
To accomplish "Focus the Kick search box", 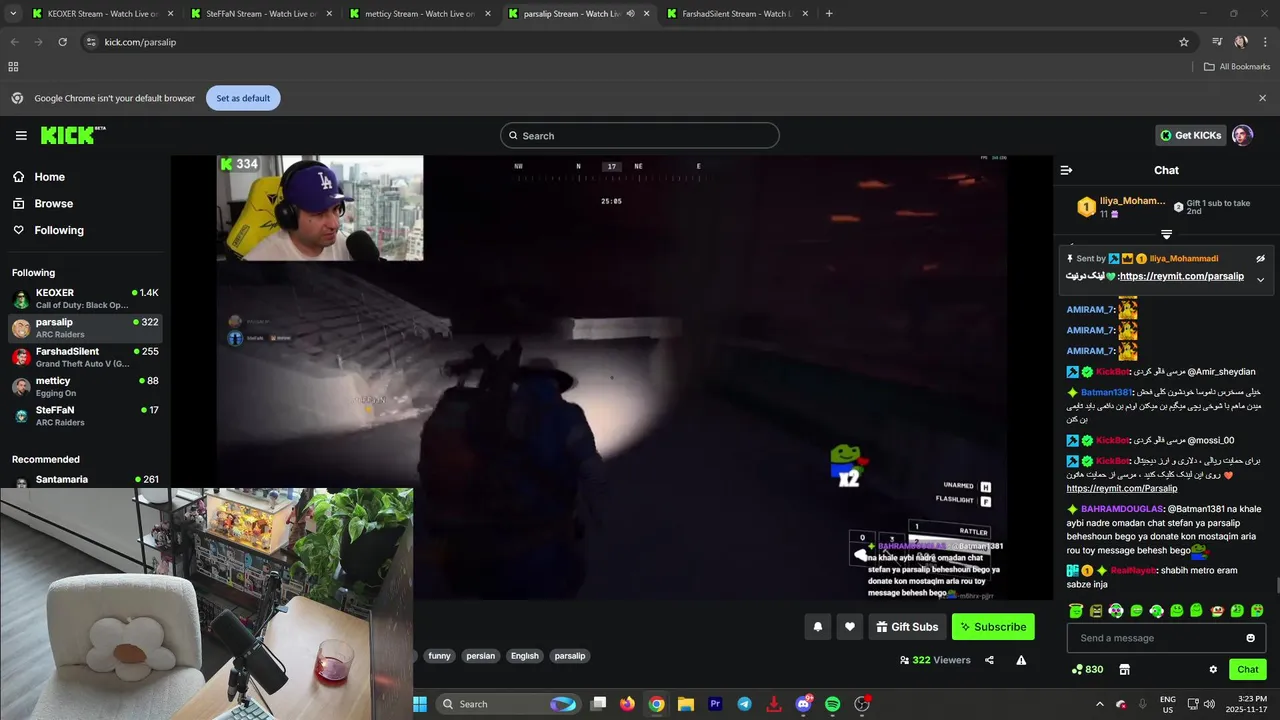I will pyautogui.click(x=640, y=135).
